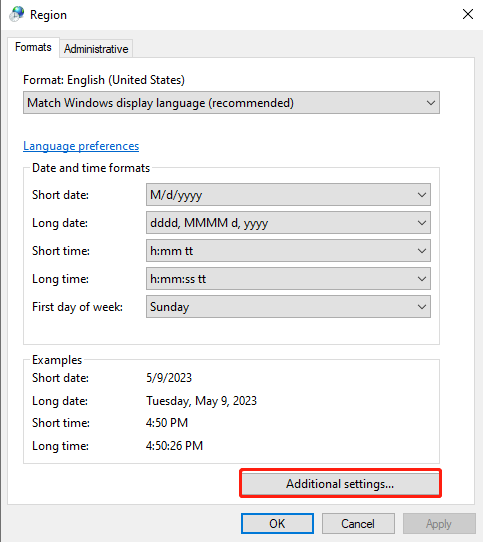Close the Region dialog window

(x=467, y=14)
